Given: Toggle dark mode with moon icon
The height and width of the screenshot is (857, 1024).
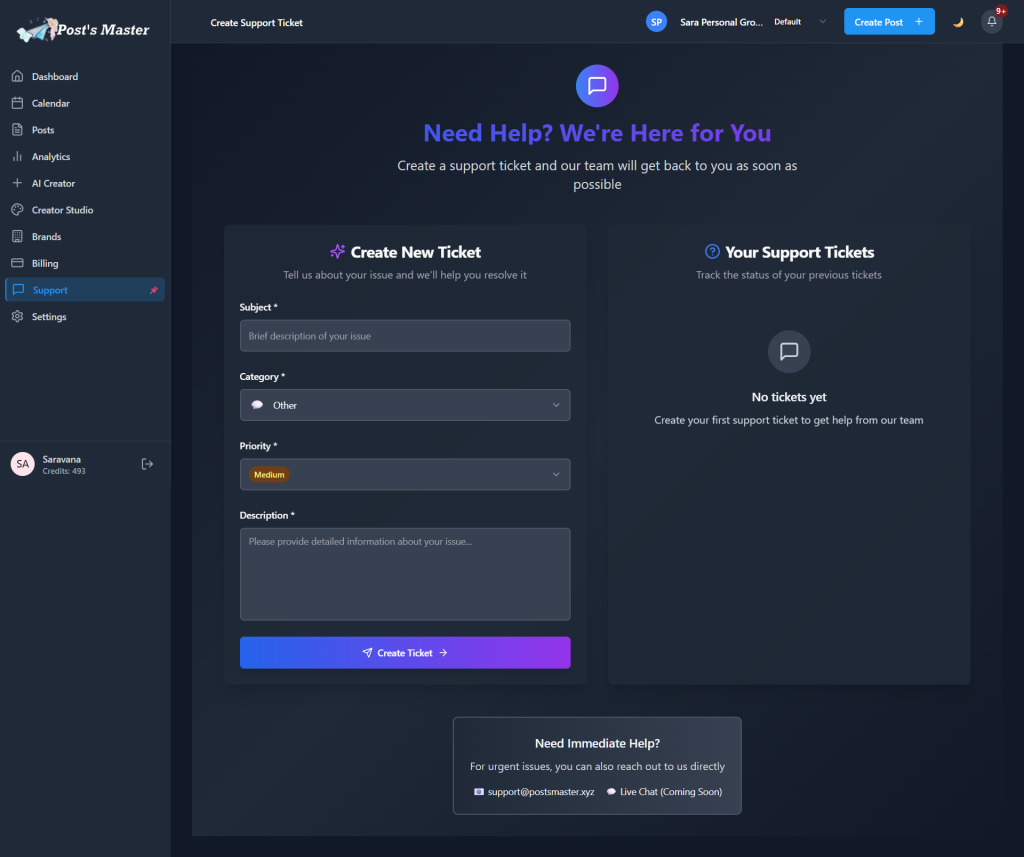Looking at the screenshot, I should coord(958,22).
